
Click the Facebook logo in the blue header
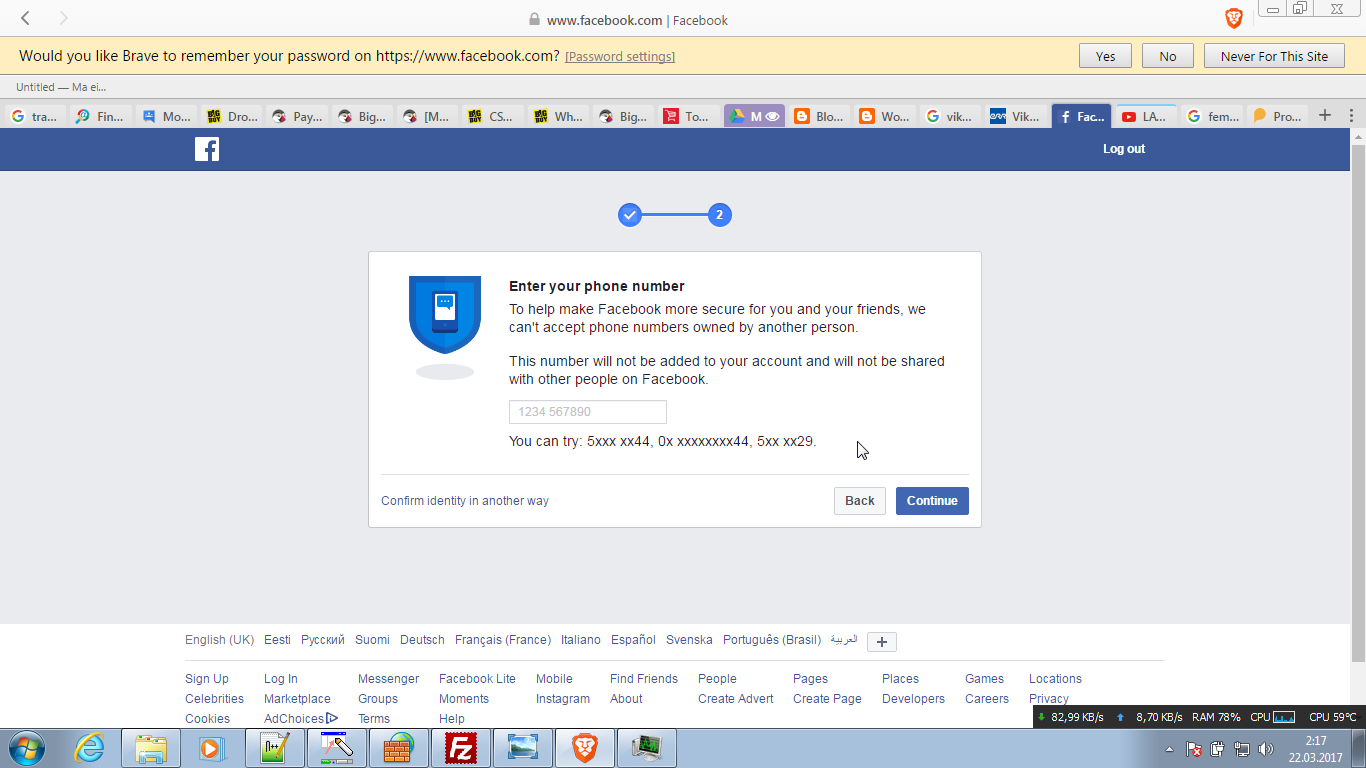(207, 149)
